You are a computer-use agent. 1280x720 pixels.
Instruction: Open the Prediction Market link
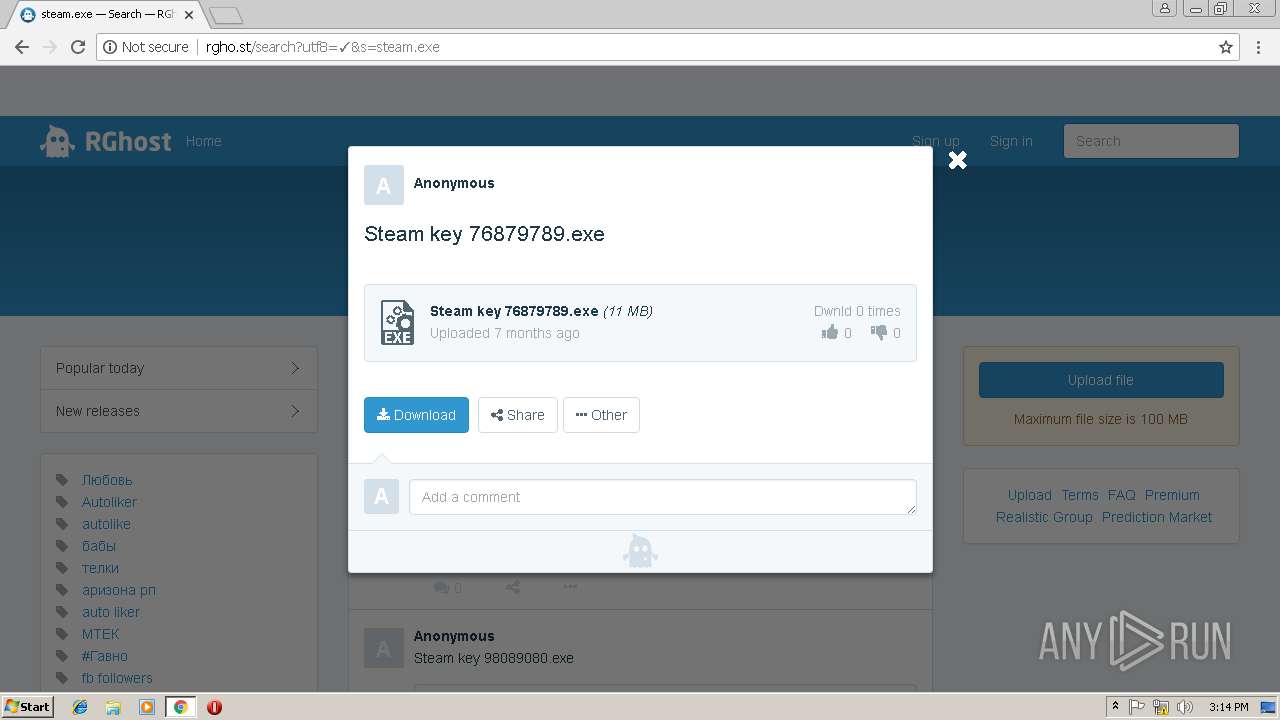[1157, 517]
